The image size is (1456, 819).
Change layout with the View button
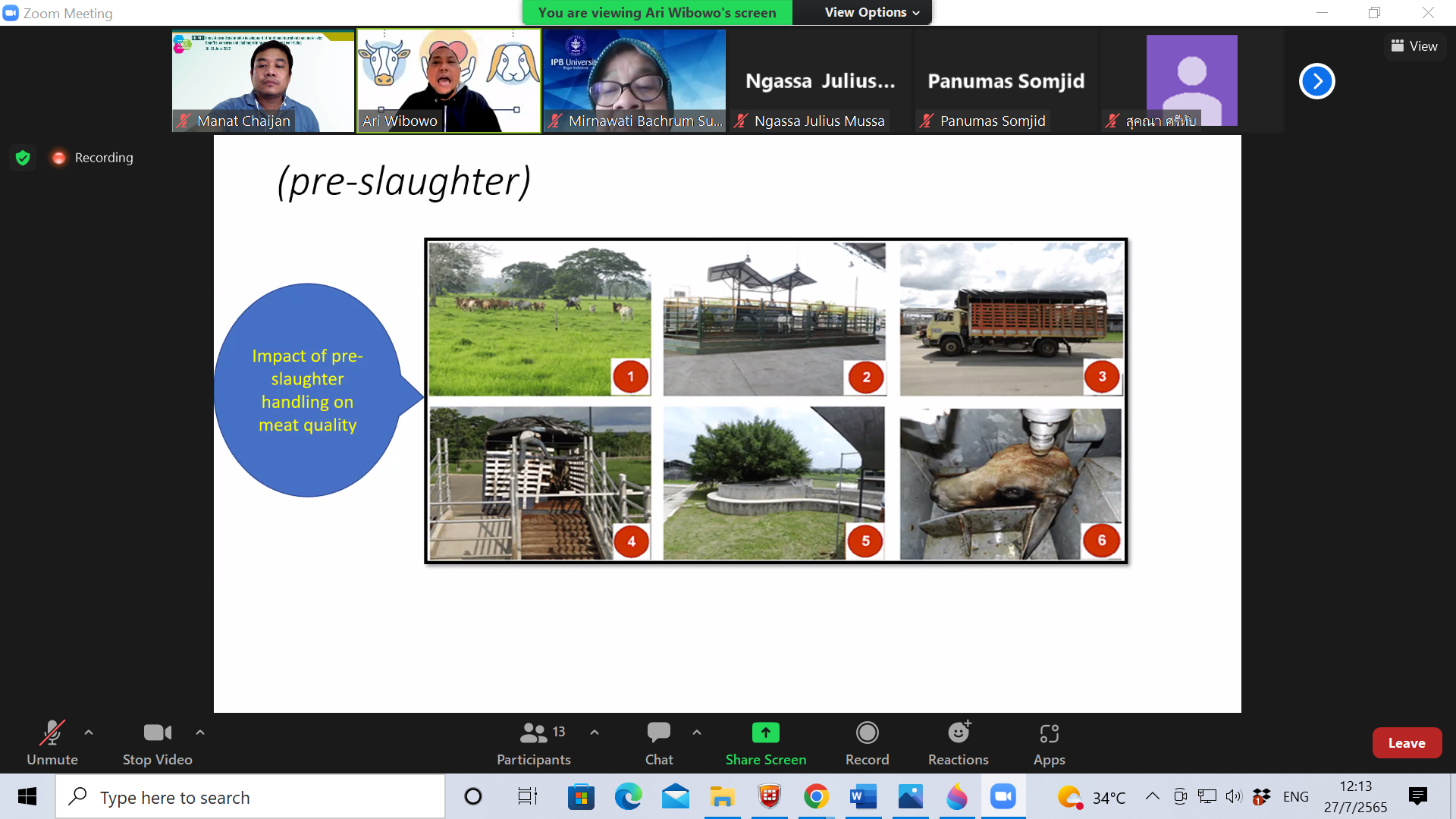(1414, 46)
